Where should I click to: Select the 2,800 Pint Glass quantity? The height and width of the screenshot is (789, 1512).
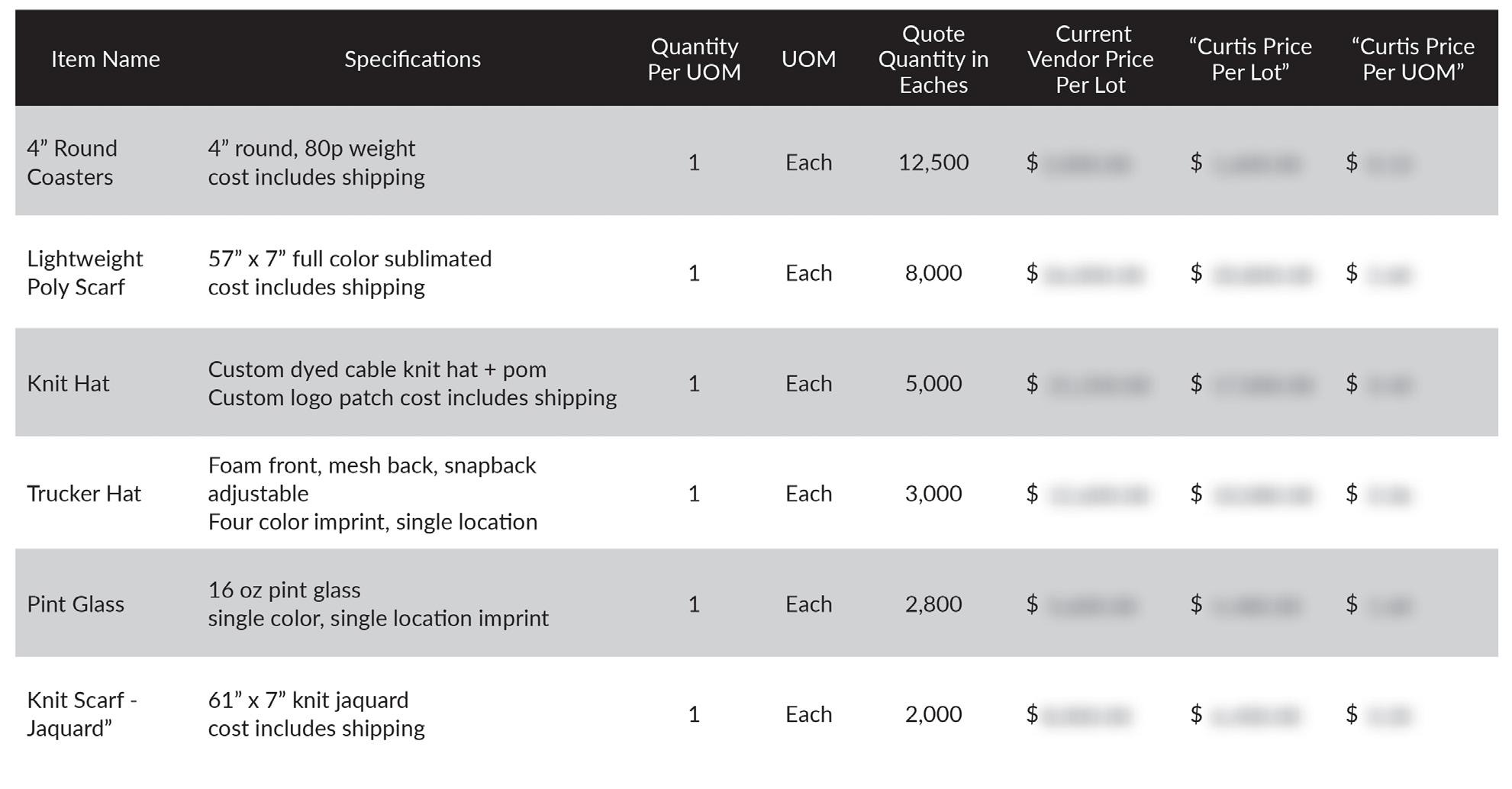933,604
